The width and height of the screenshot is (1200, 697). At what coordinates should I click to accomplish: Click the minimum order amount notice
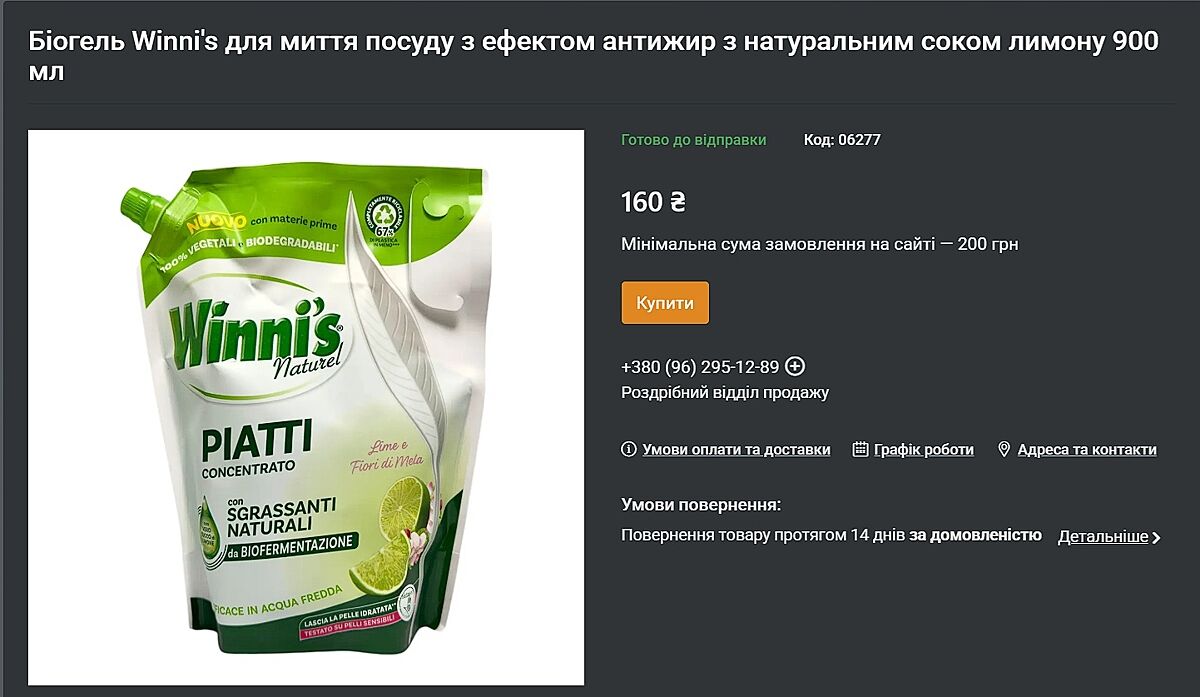tap(820, 244)
